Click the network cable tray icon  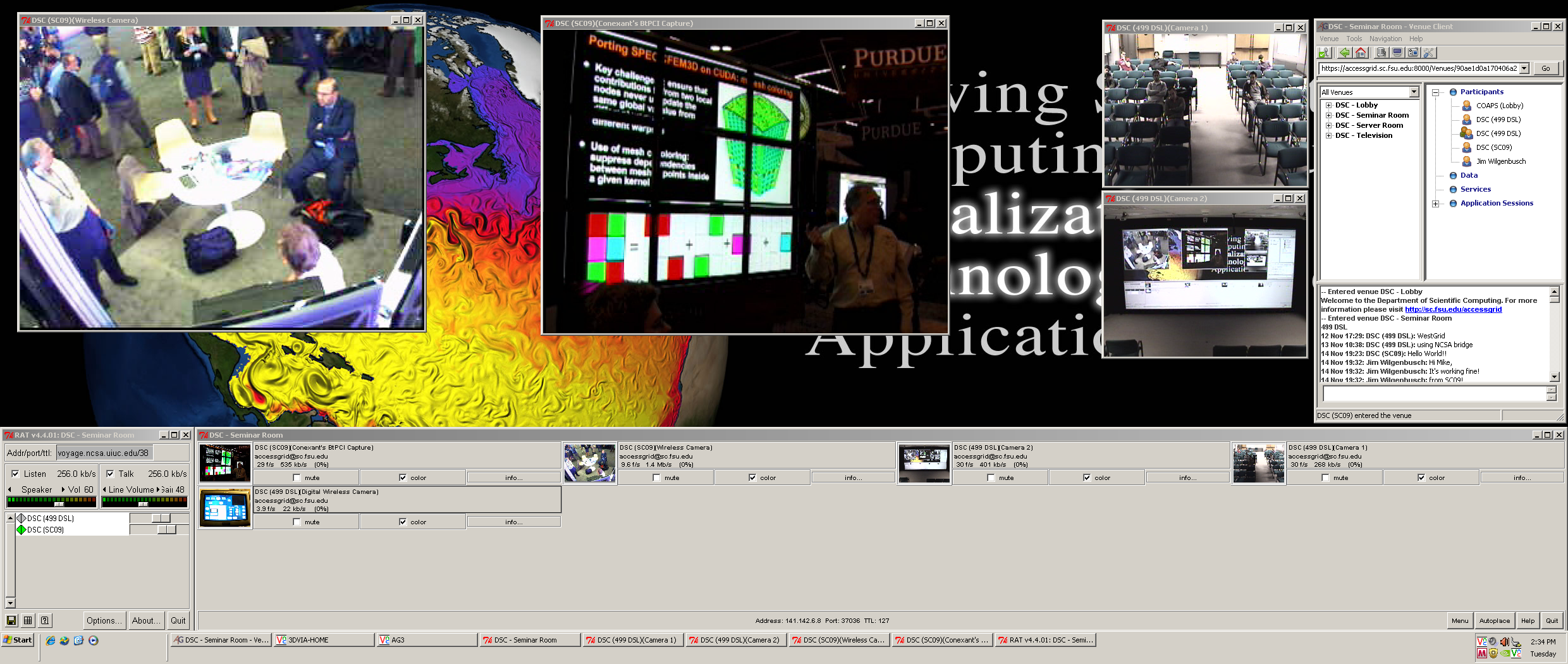1516,642
